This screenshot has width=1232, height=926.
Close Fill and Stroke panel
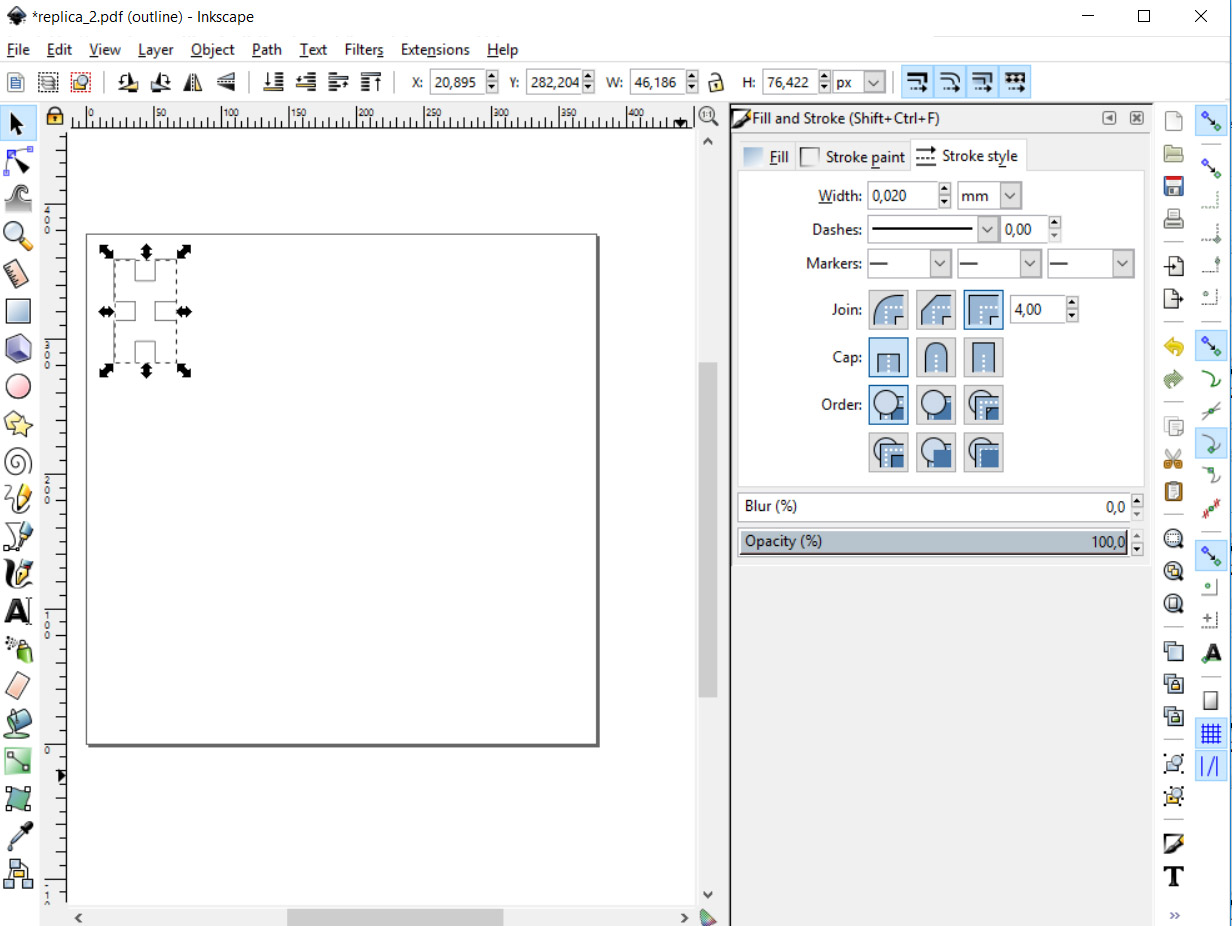pos(1137,118)
